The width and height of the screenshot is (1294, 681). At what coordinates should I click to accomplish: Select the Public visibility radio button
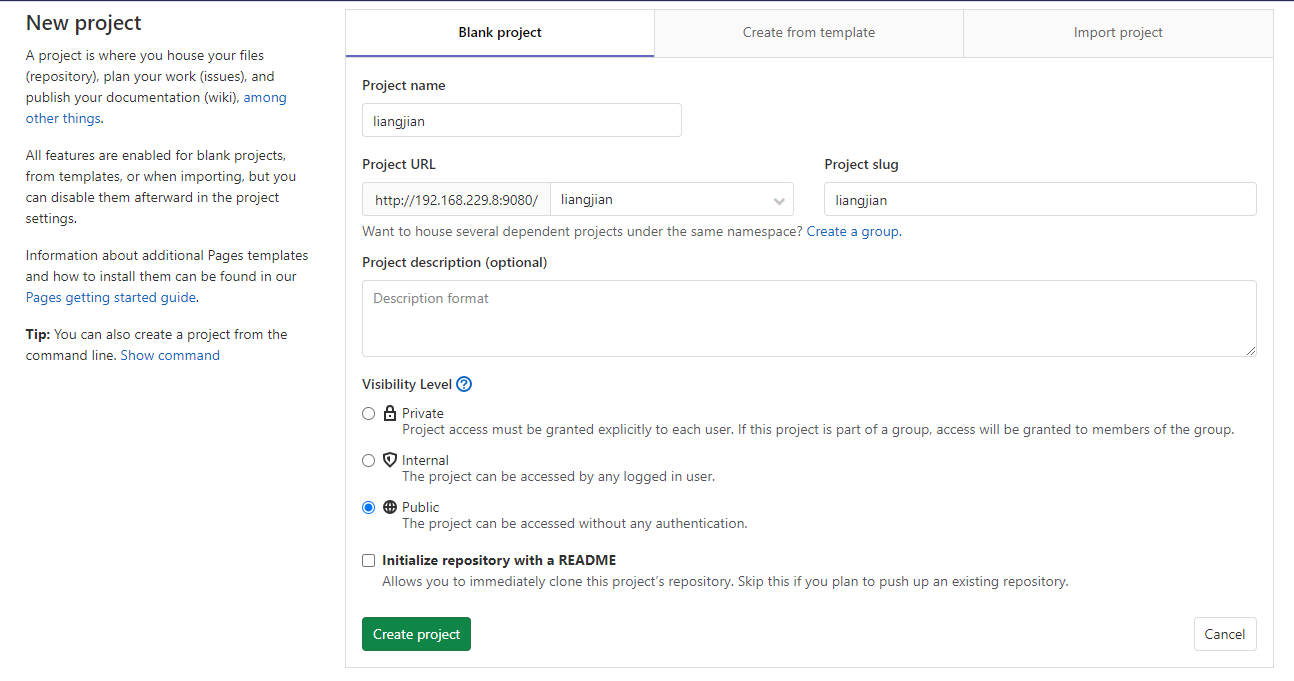369,507
